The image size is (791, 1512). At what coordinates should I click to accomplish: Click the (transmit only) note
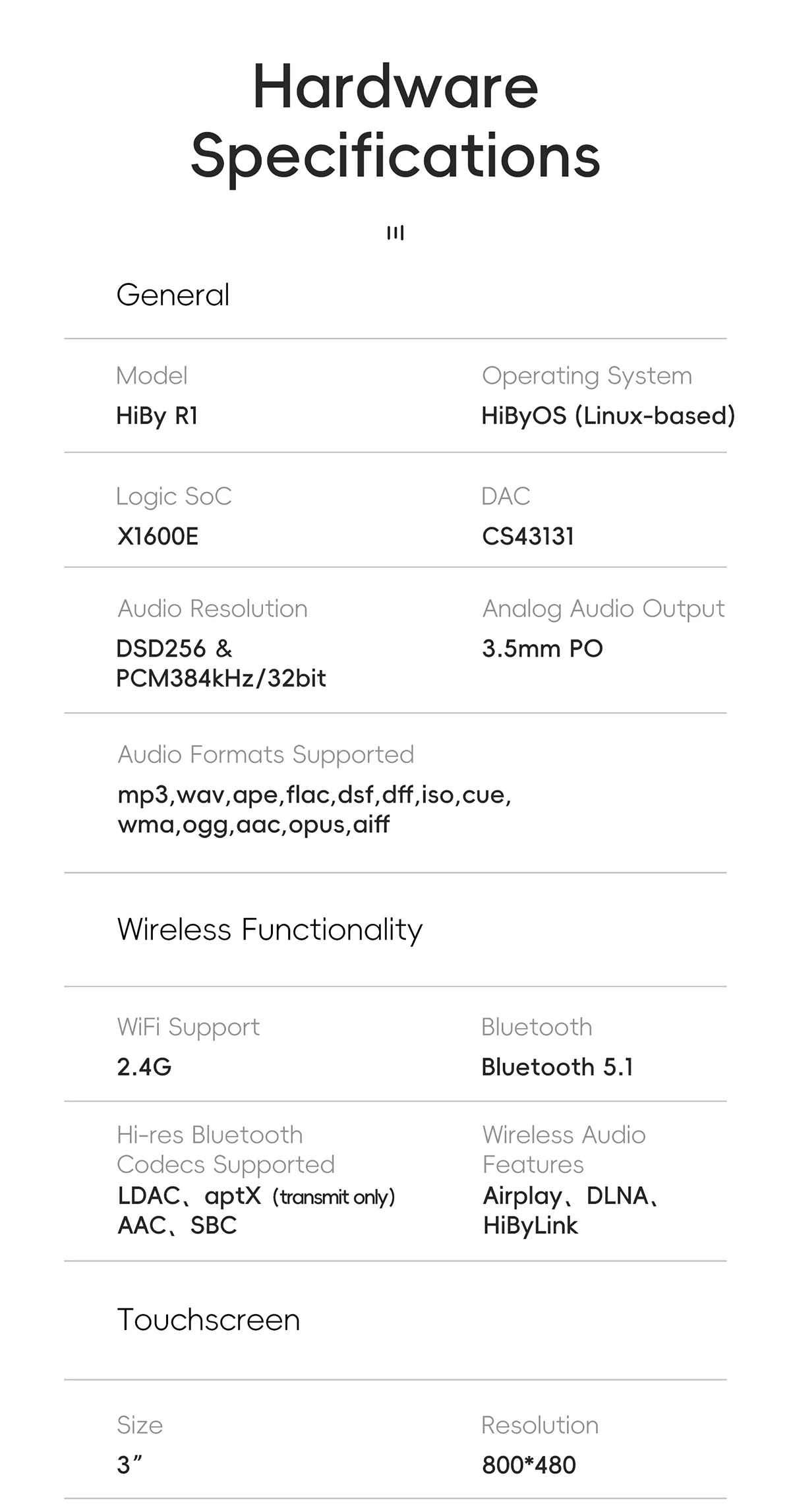pyautogui.click(x=334, y=1197)
